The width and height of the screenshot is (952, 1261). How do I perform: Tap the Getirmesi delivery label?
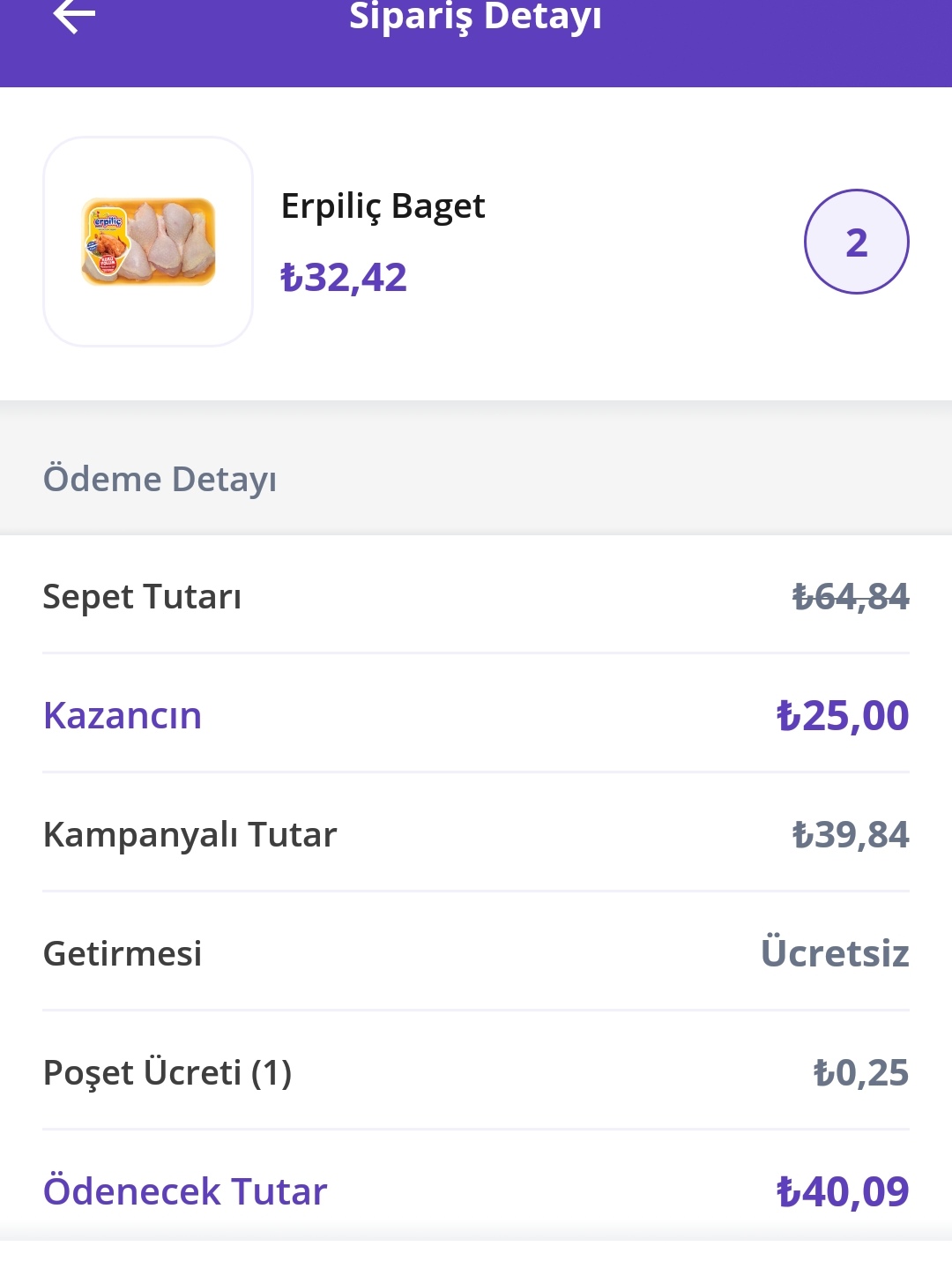(123, 953)
